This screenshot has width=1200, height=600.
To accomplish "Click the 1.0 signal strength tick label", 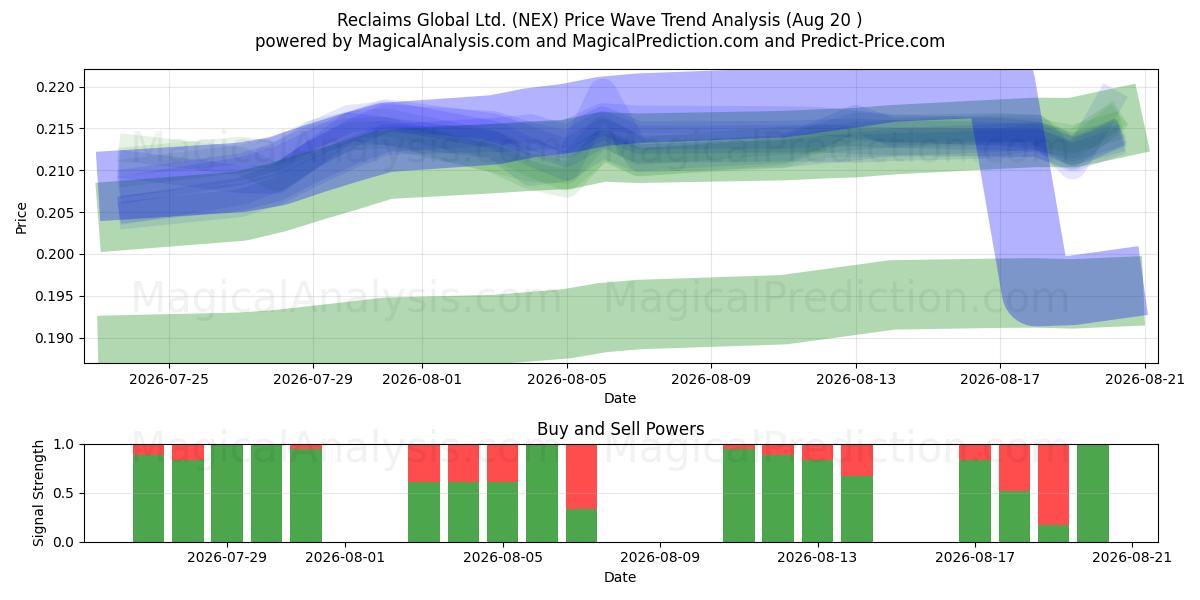I will [66, 444].
